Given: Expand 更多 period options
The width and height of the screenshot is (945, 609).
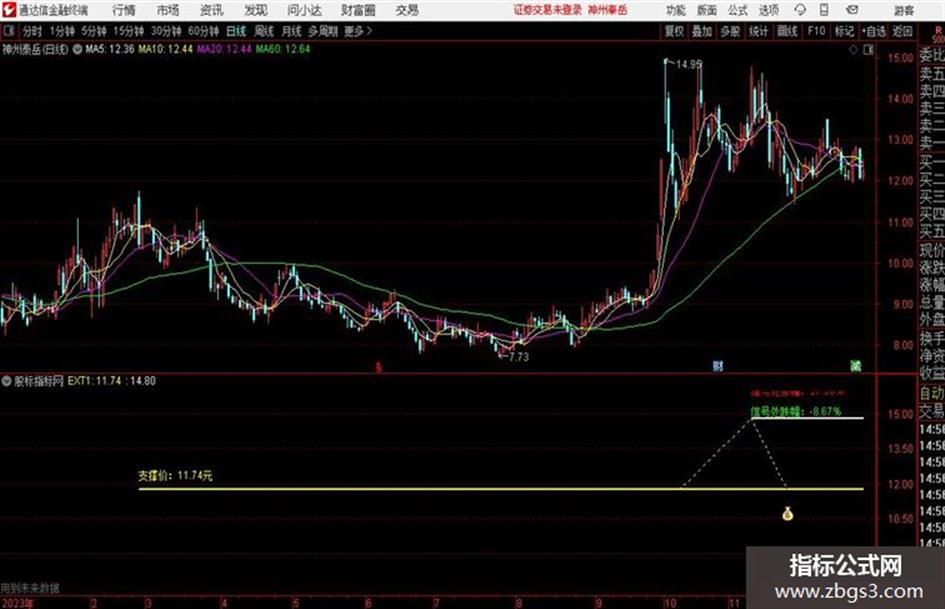Looking at the screenshot, I should point(357,31).
